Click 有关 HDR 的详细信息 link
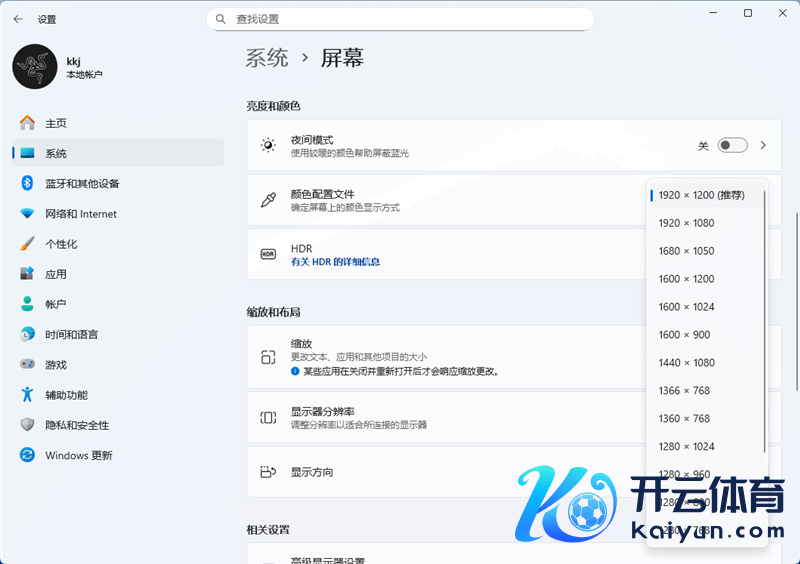The height and width of the screenshot is (564, 800). [x=335, y=262]
